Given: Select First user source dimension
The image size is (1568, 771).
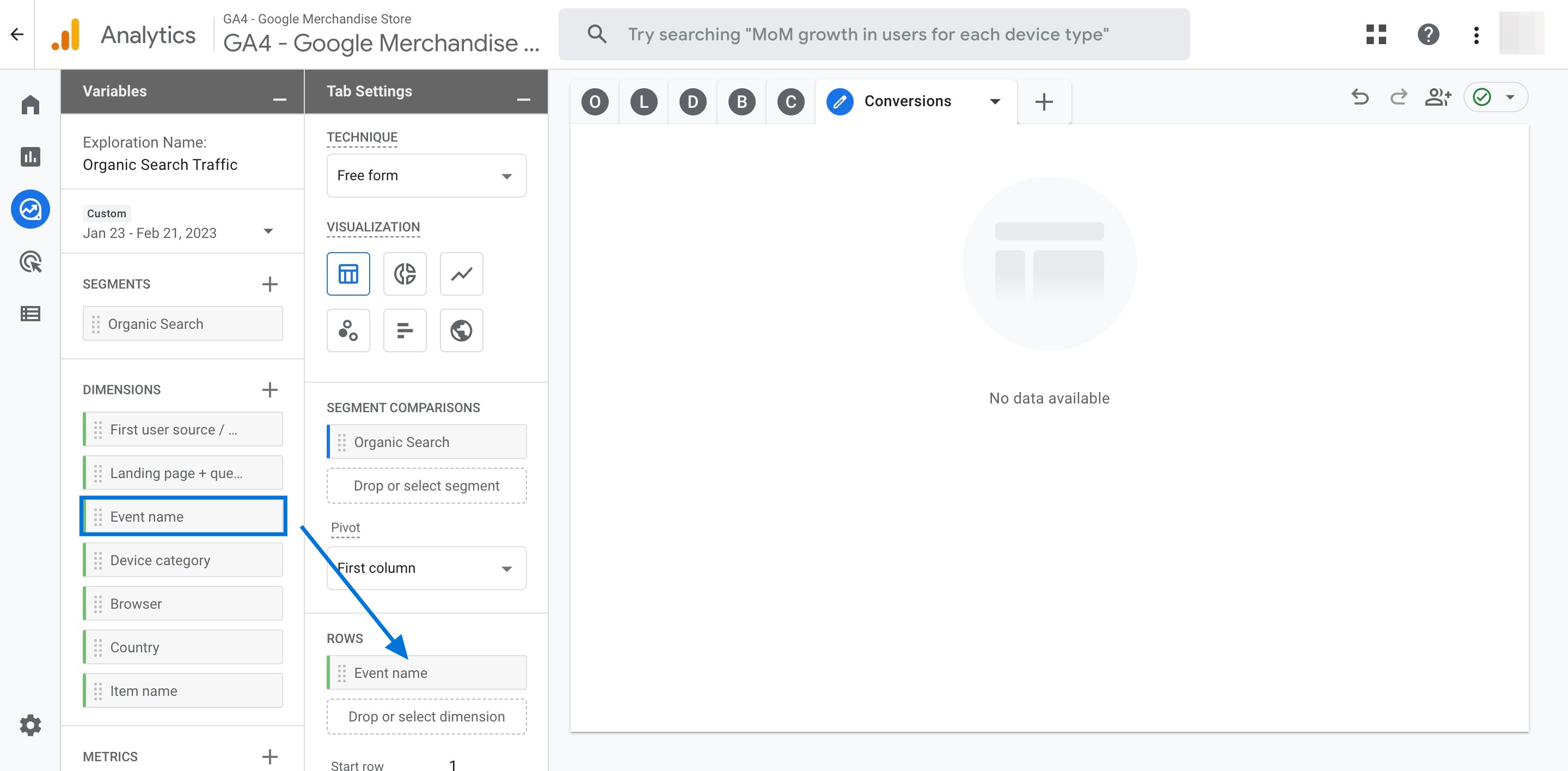Looking at the screenshot, I should (182, 430).
